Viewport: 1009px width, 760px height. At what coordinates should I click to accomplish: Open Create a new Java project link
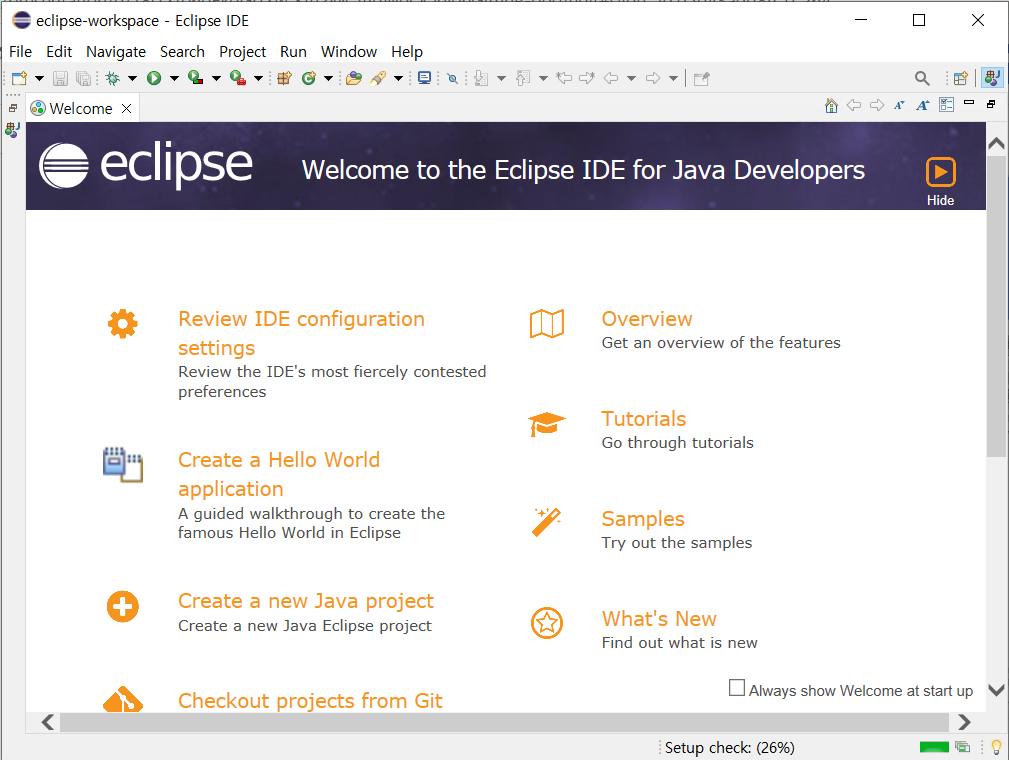(x=306, y=601)
